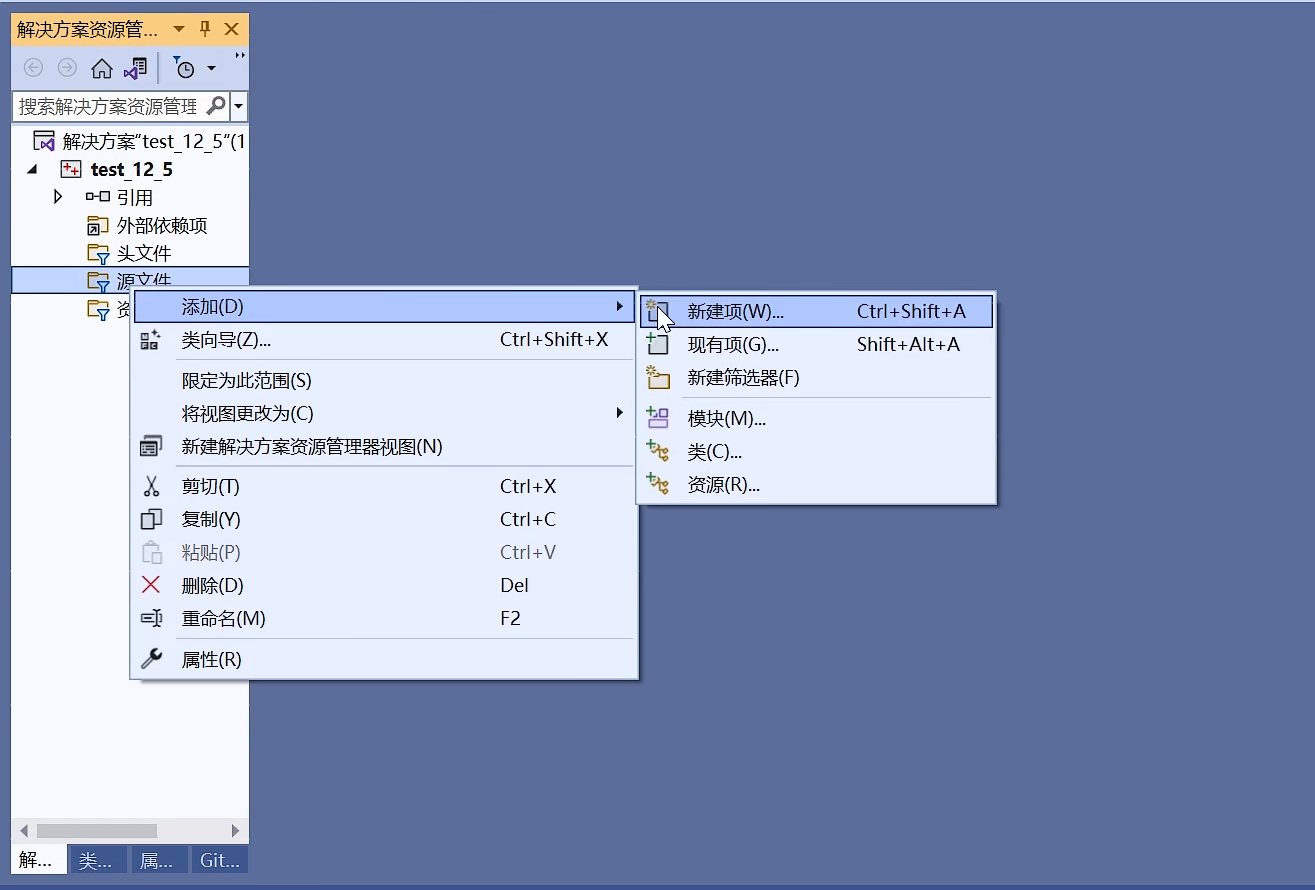Collapse the test_12_5 project node

[32, 170]
